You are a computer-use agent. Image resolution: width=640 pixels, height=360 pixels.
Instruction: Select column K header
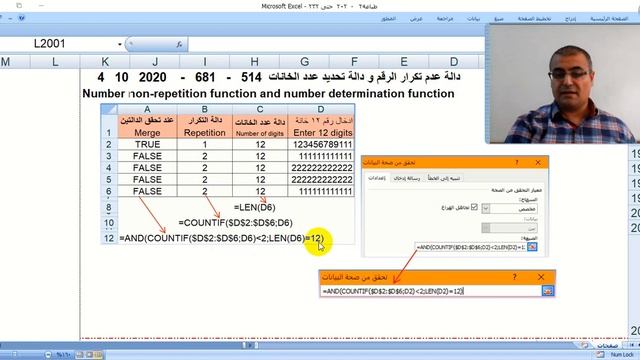tap(105, 62)
